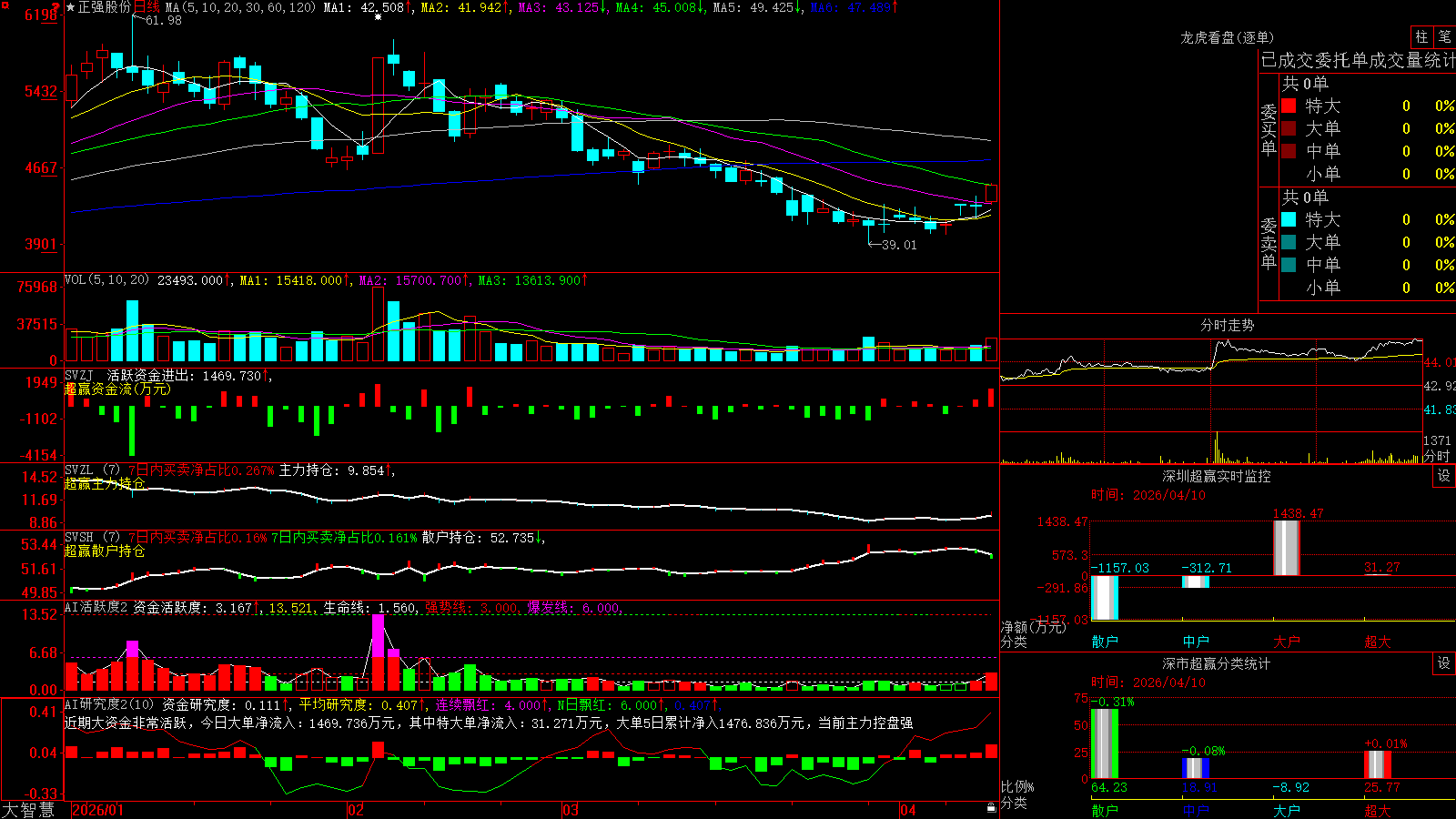Click the 龙虎看盘(逐单) panel title

(x=1227, y=37)
